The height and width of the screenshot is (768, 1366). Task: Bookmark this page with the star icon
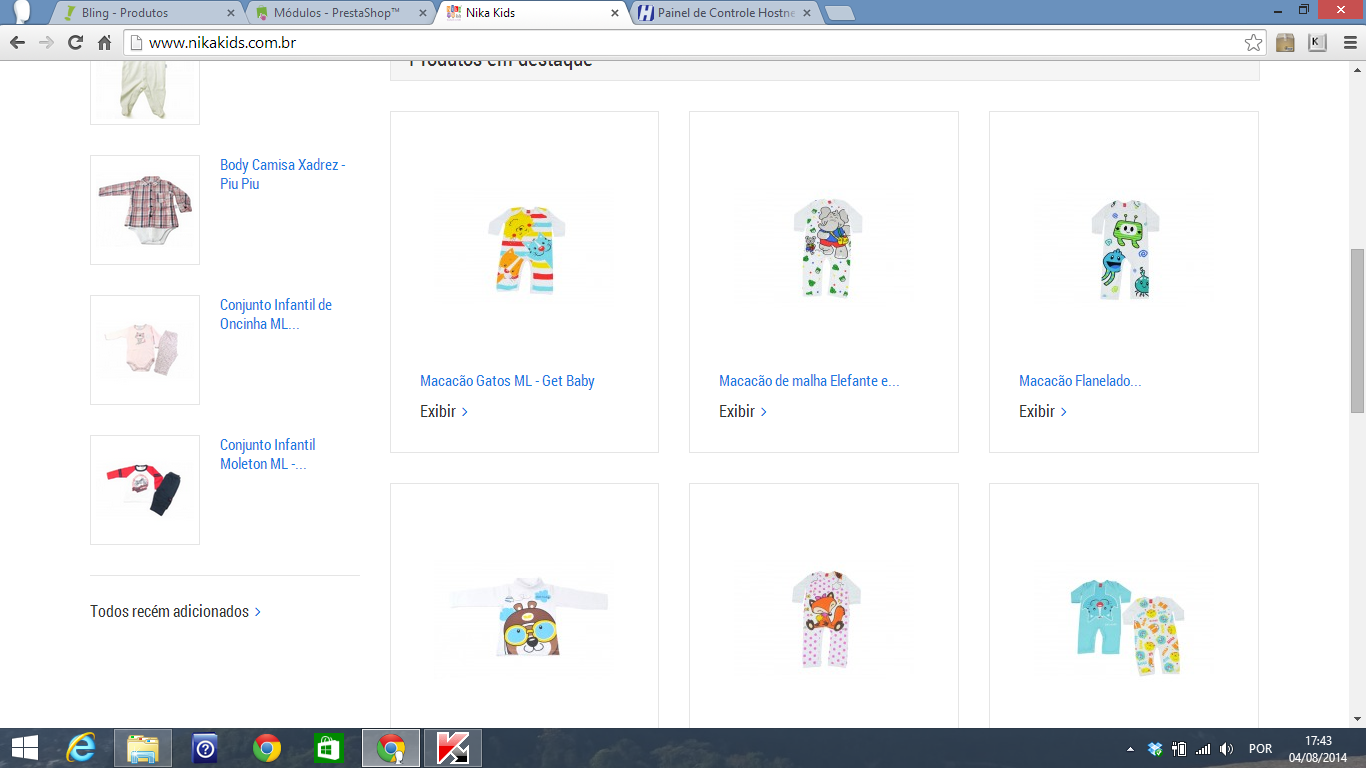[x=1253, y=43]
